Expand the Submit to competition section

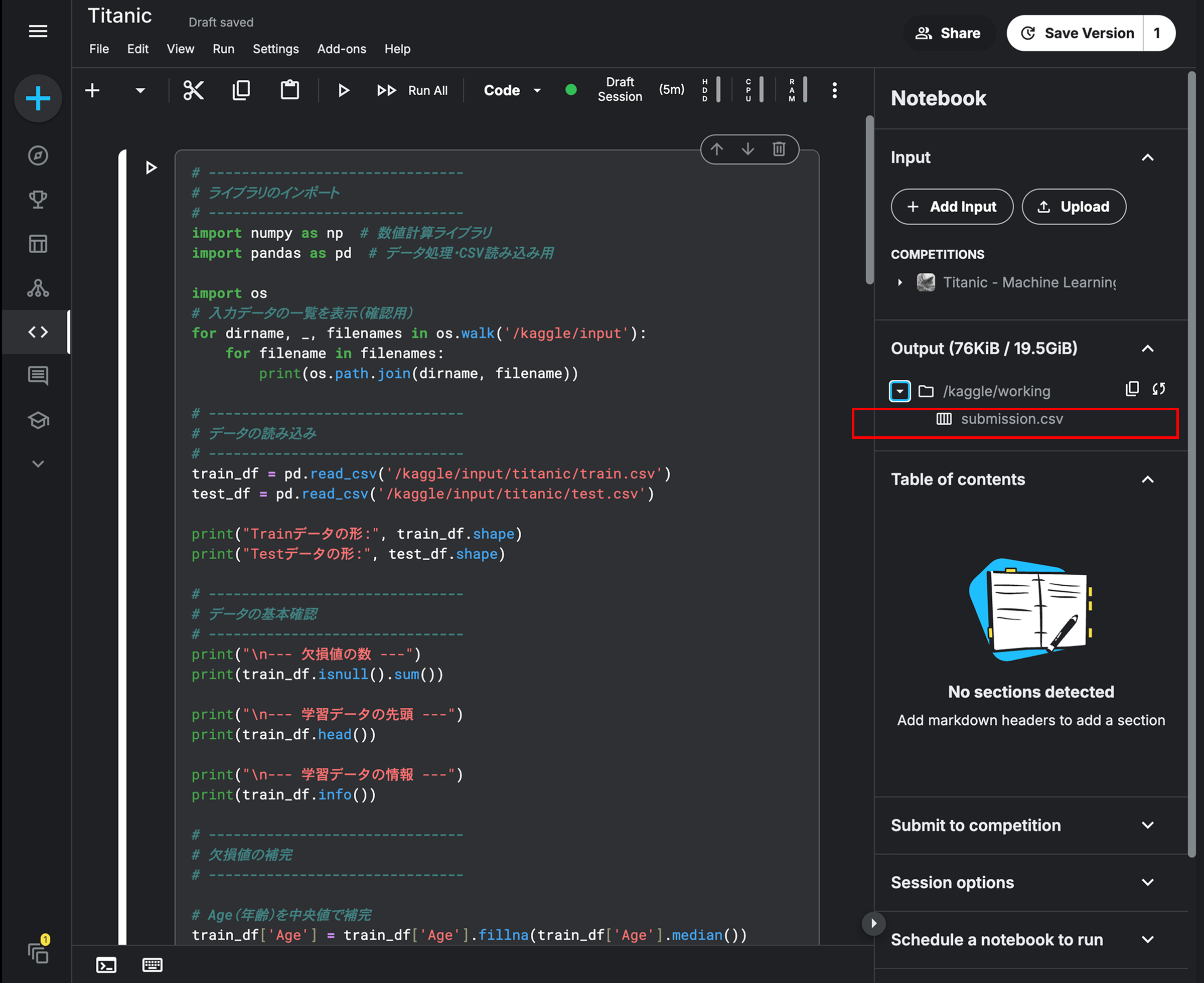[x=1147, y=825]
